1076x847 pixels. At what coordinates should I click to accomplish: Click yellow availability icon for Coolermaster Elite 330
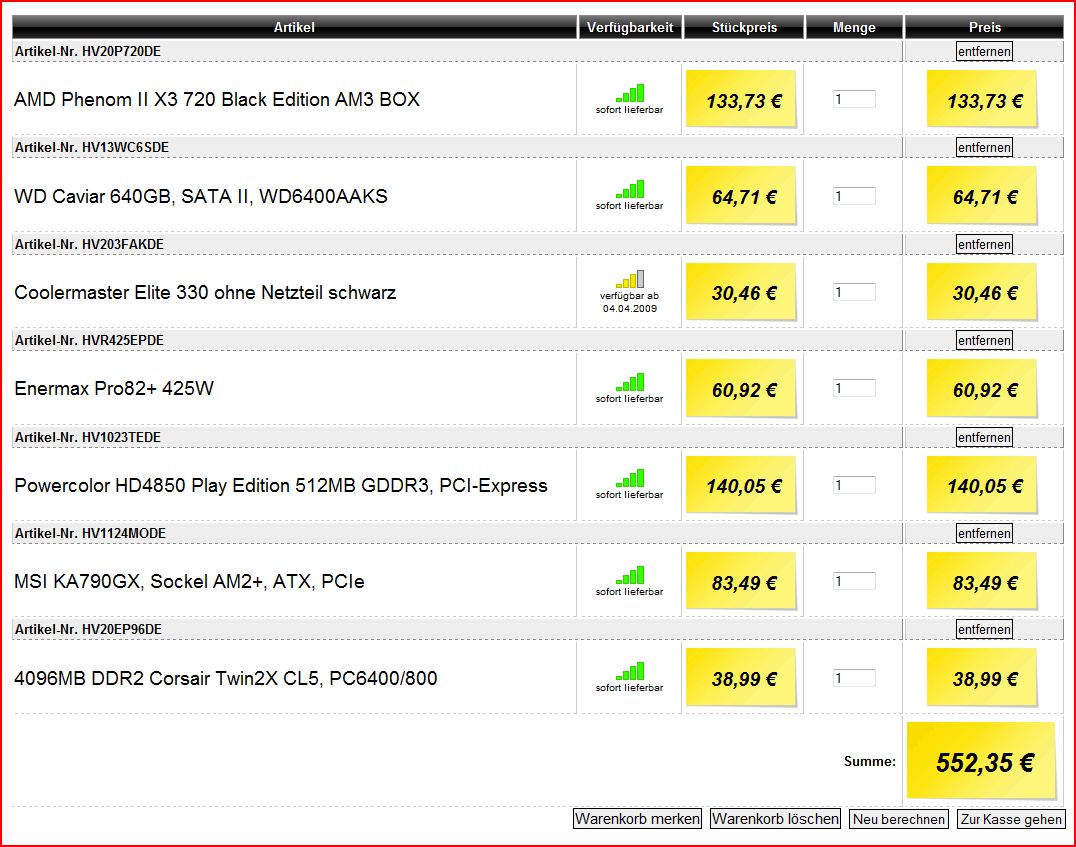(630, 279)
